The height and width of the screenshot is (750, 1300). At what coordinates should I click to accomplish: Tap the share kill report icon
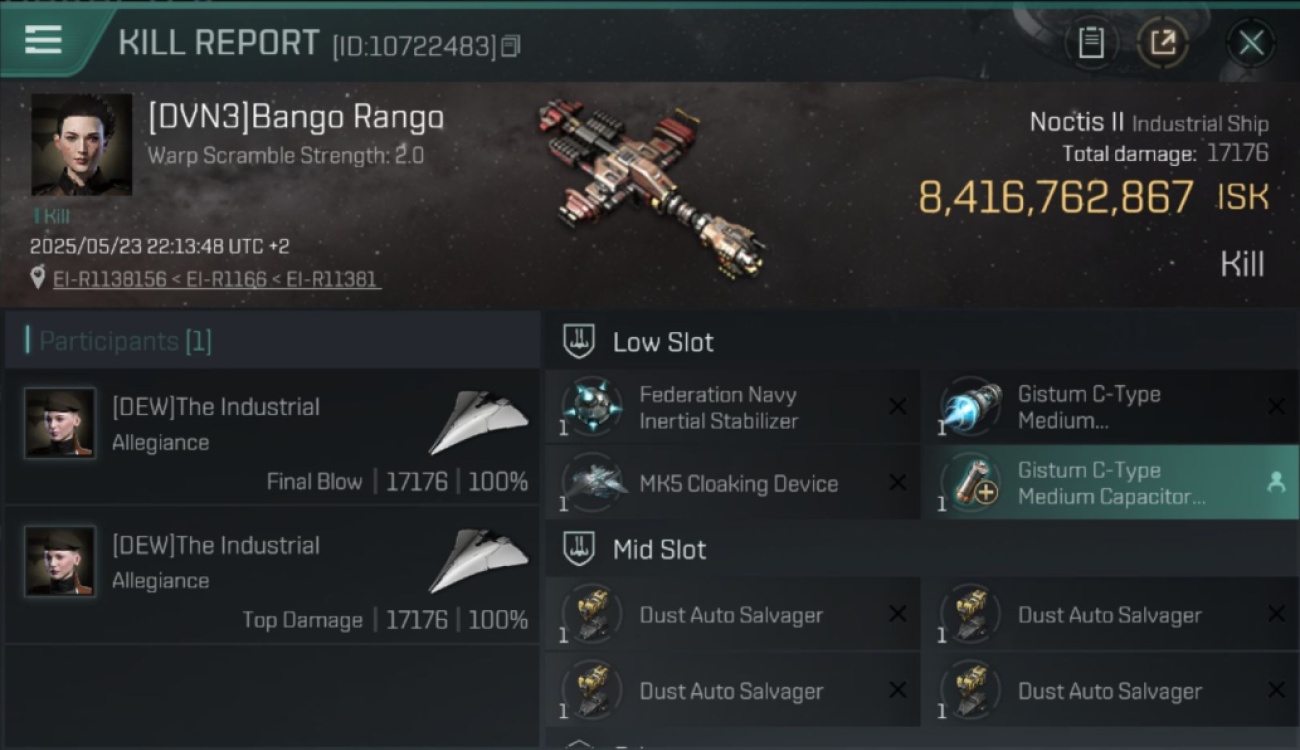coord(1163,42)
